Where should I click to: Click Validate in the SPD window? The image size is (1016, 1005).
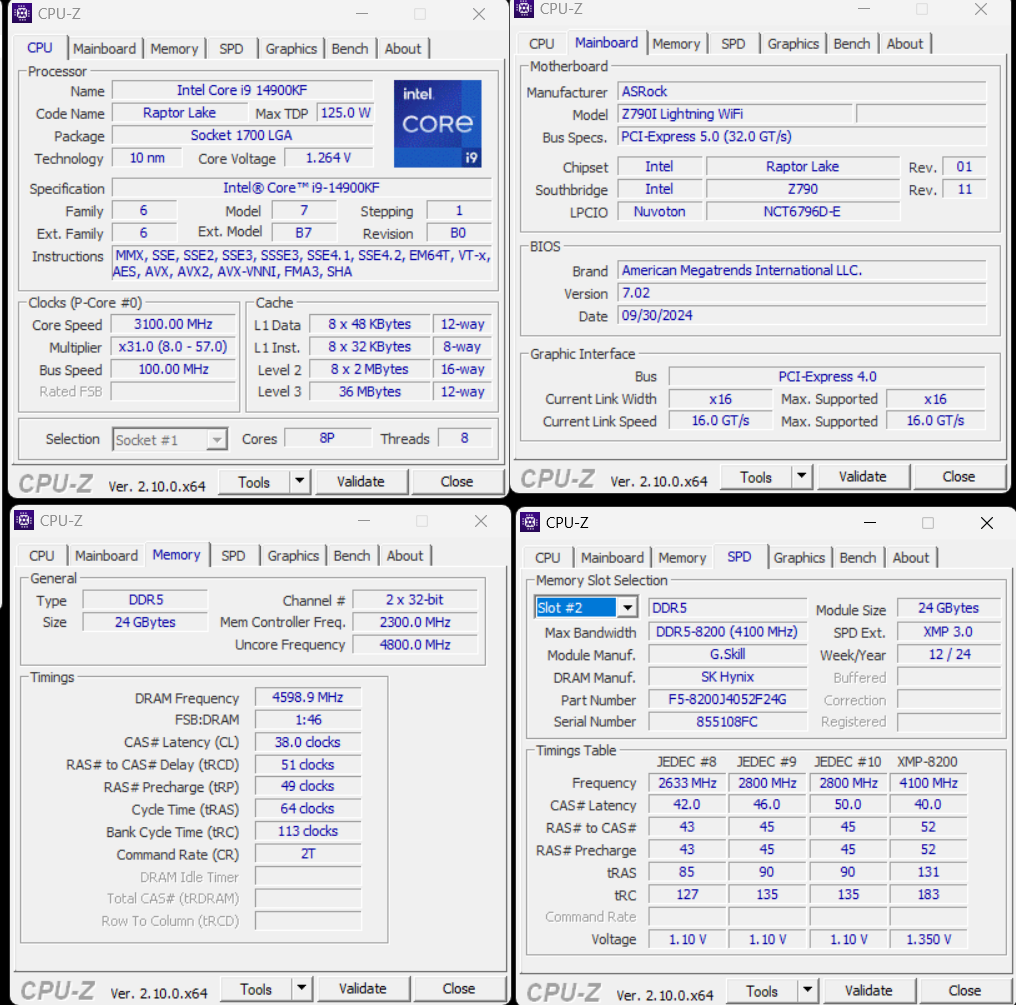(868, 991)
